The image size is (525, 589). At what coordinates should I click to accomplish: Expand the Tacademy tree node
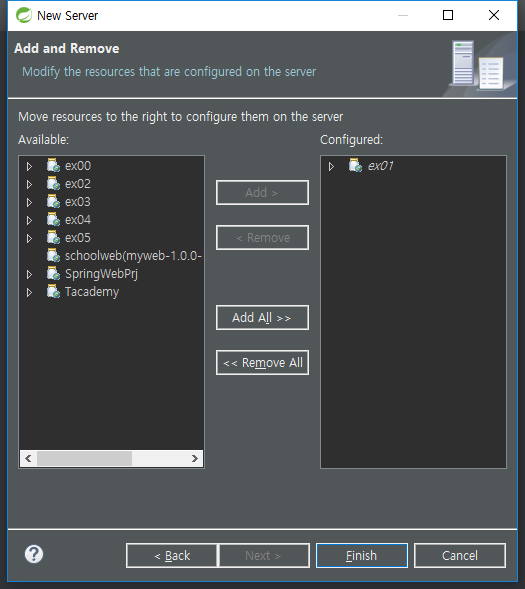click(x=29, y=292)
